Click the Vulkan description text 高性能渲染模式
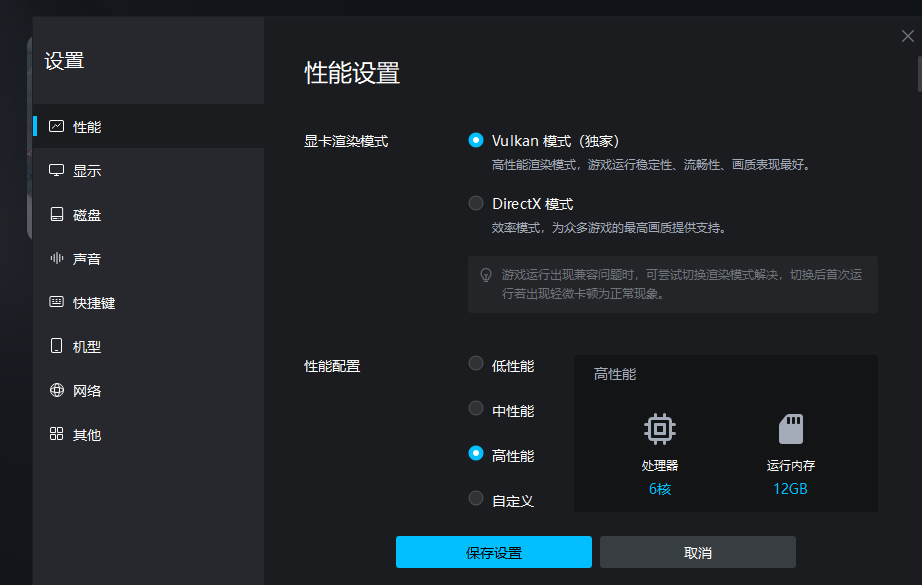The width and height of the screenshot is (922, 585). 652,165
